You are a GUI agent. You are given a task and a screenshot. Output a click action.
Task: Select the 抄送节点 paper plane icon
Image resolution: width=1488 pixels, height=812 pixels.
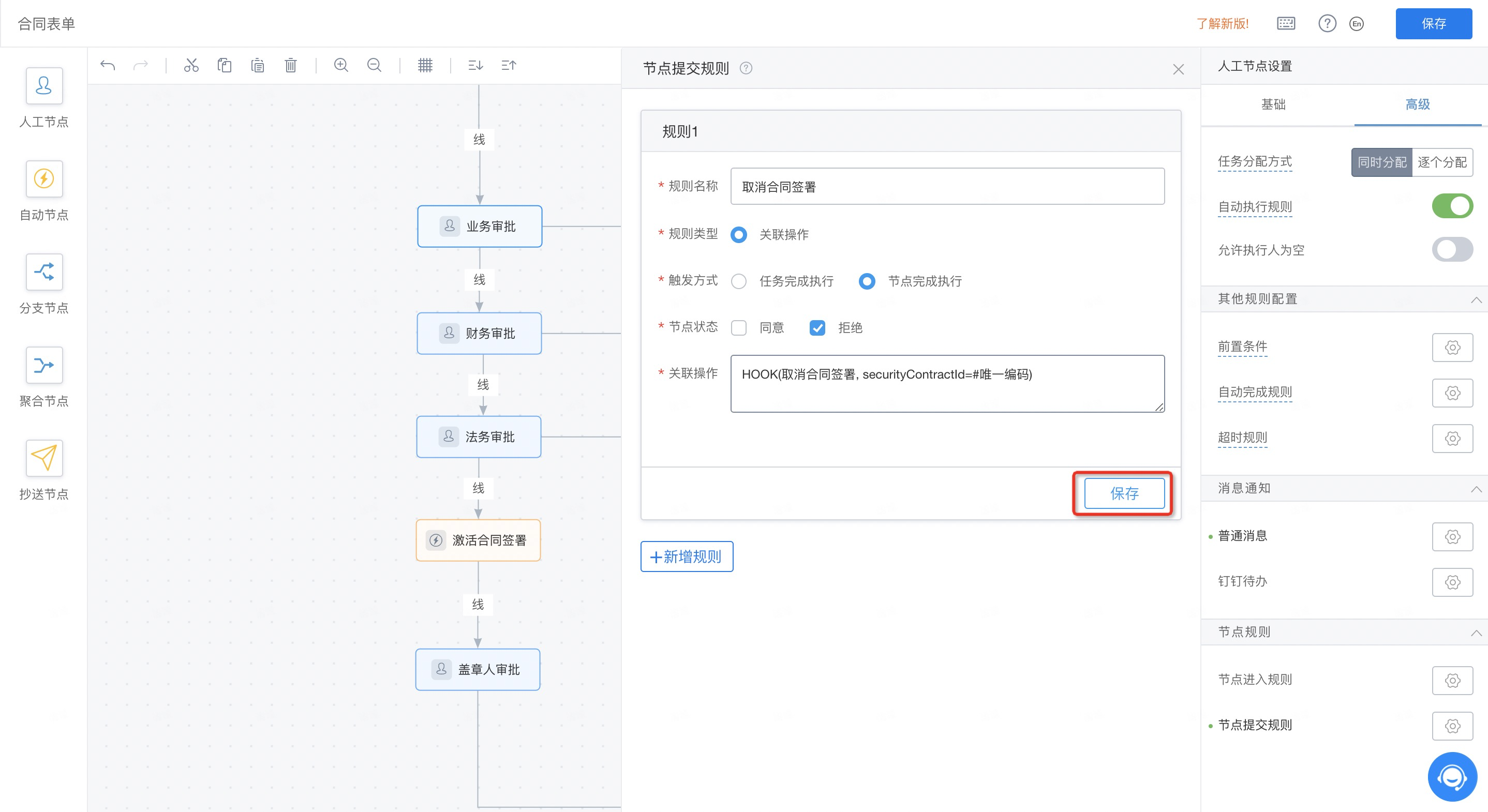(44, 458)
